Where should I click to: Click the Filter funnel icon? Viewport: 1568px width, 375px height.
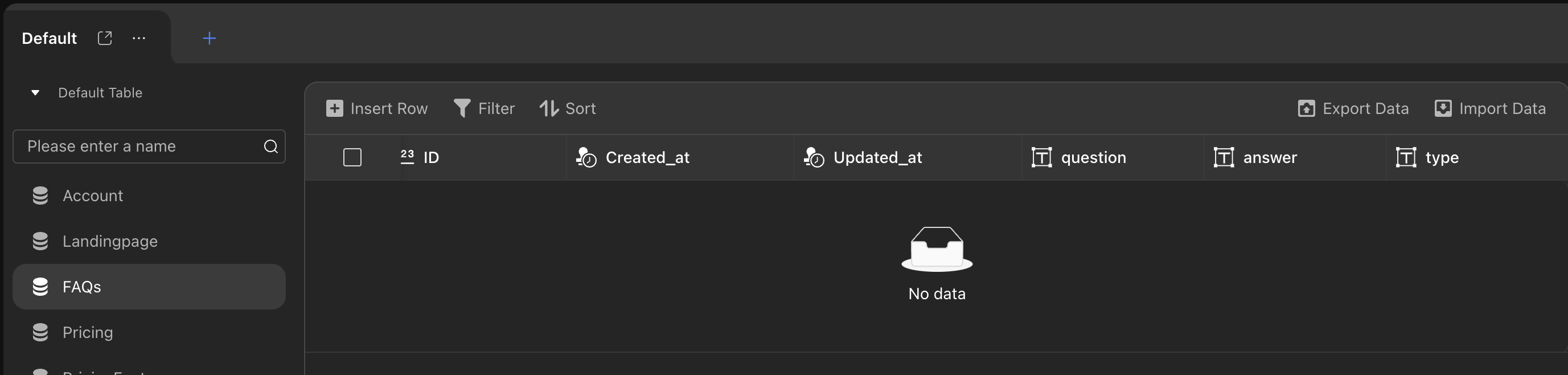click(462, 108)
